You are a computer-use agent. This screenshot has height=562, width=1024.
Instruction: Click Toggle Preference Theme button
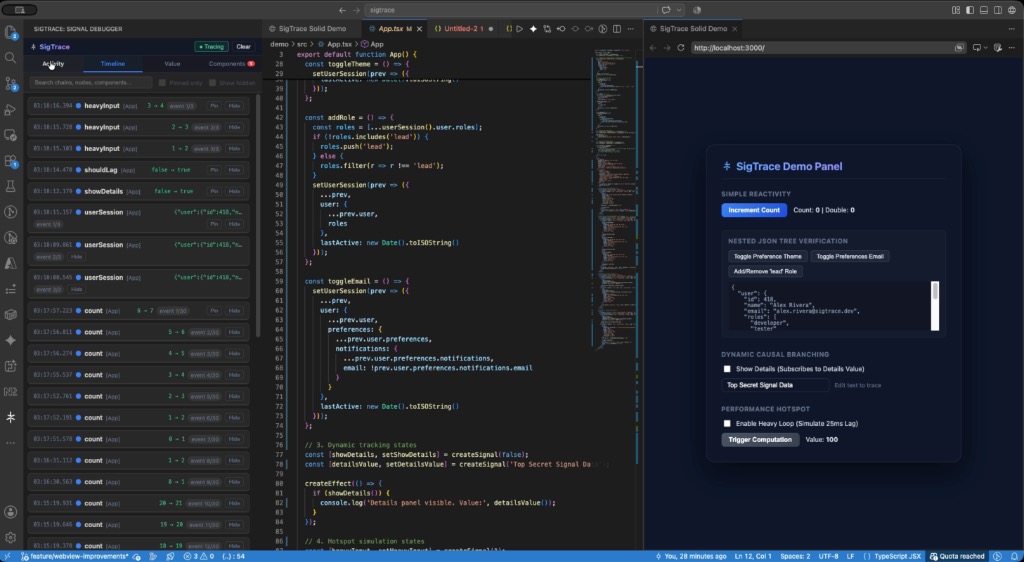(768, 257)
